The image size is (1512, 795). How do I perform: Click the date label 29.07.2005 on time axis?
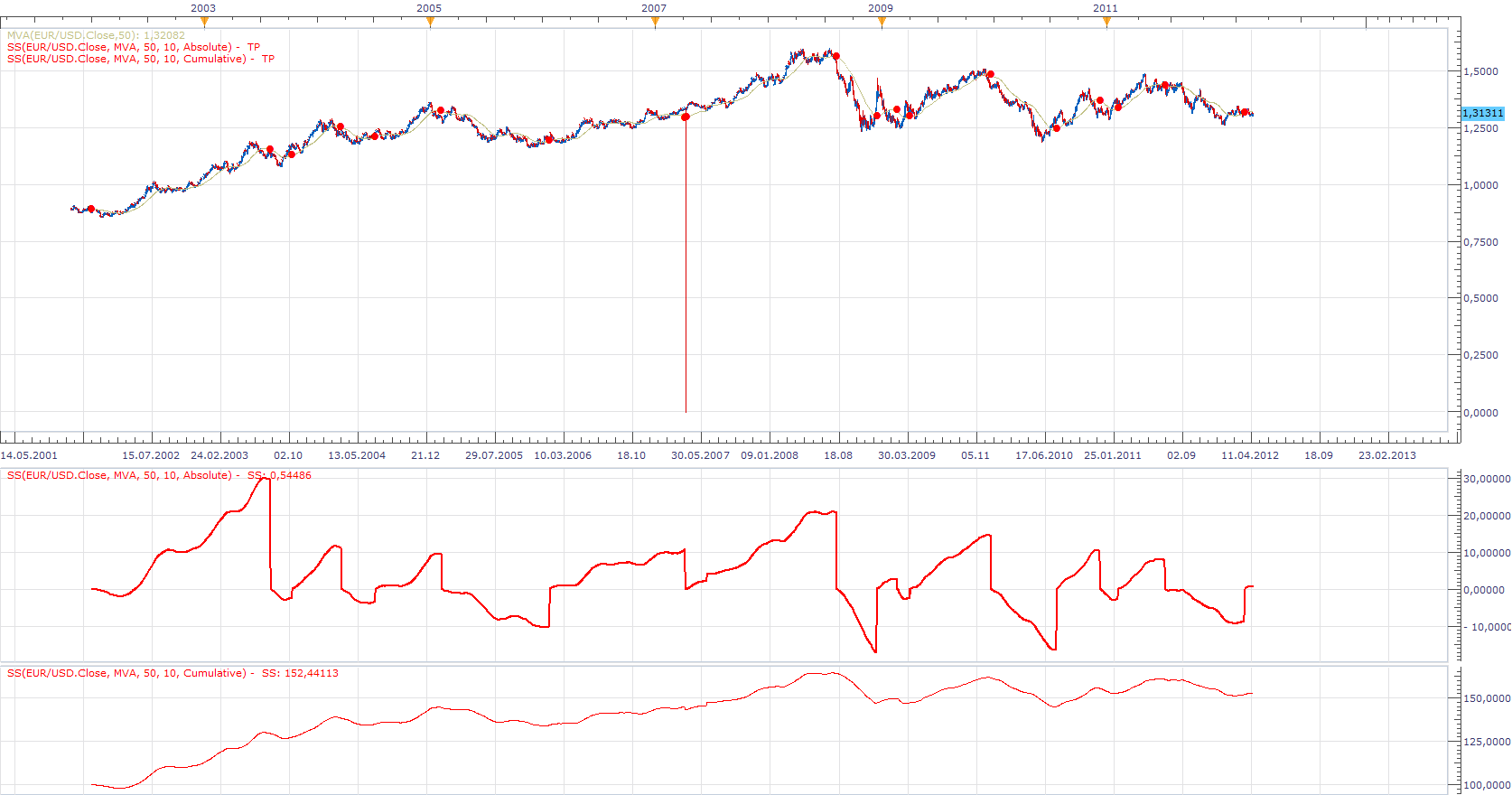(494, 455)
